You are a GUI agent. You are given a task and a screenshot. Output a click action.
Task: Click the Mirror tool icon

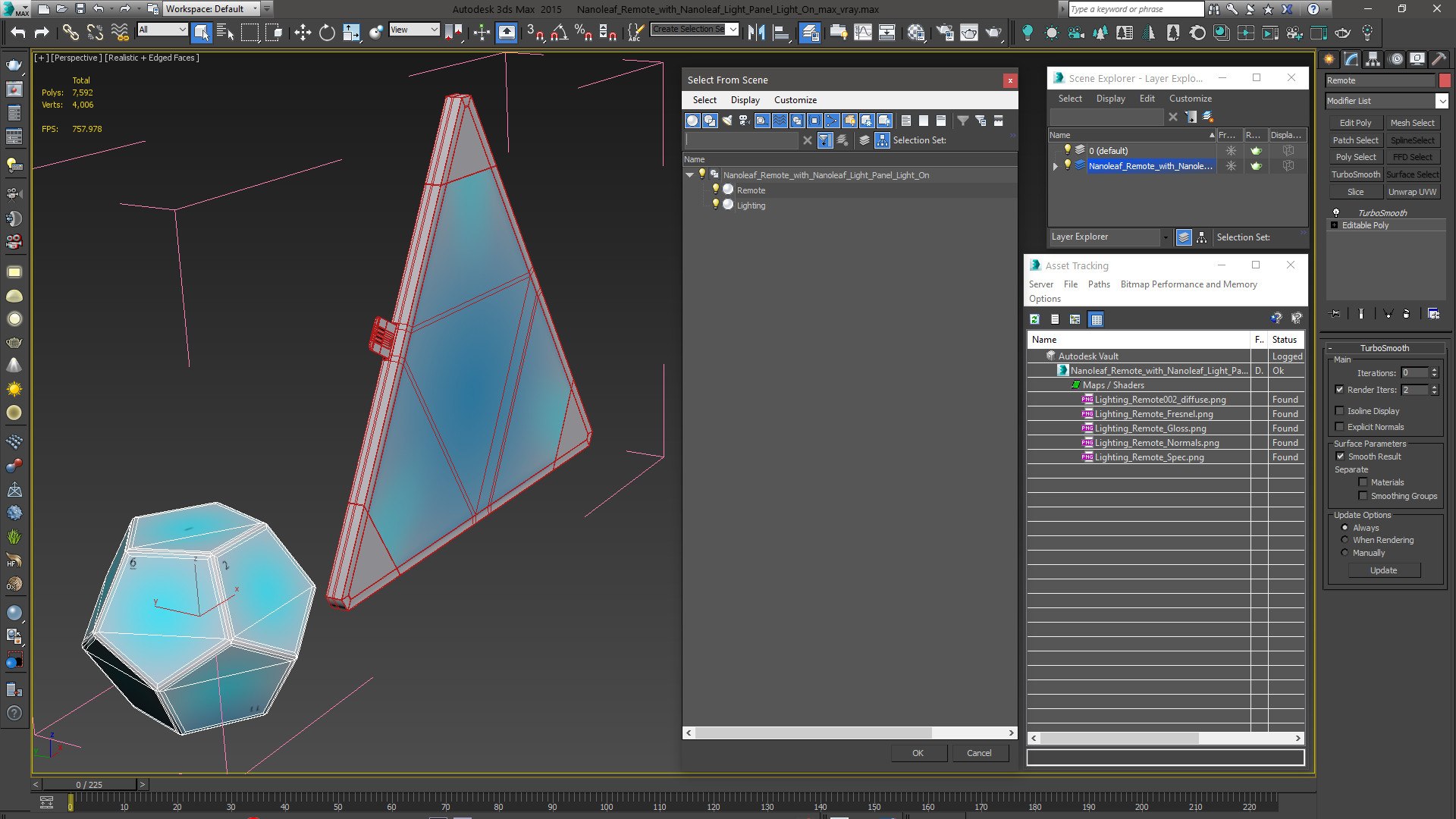pyautogui.click(x=756, y=32)
